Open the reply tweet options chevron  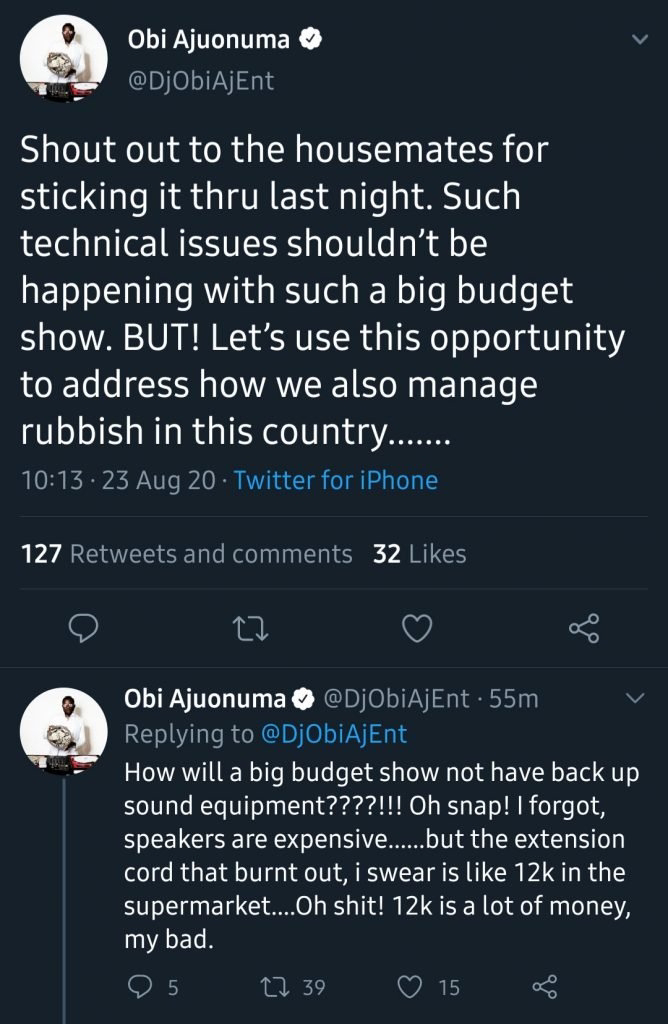(x=634, y=700)
